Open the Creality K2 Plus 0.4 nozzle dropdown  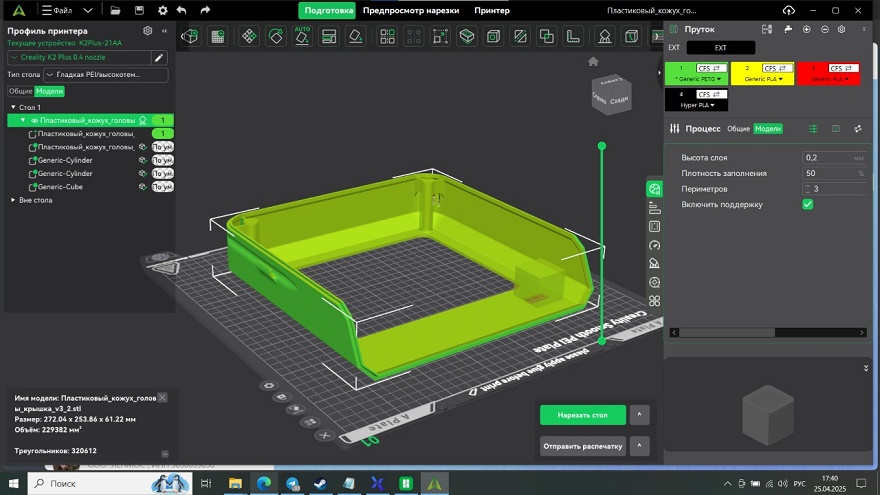[x=79, y=57]
